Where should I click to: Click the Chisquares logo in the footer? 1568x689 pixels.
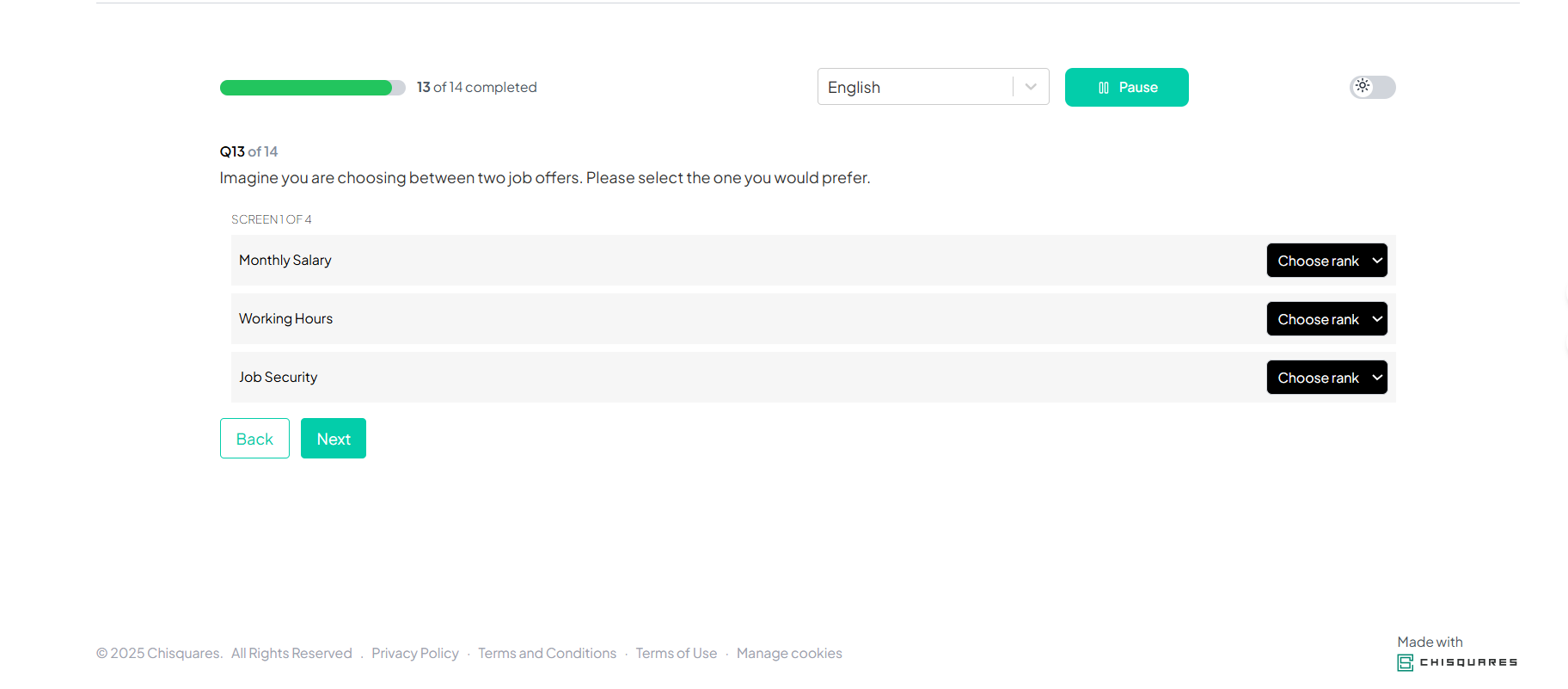pyautogui.click(x=1457, y=662)
